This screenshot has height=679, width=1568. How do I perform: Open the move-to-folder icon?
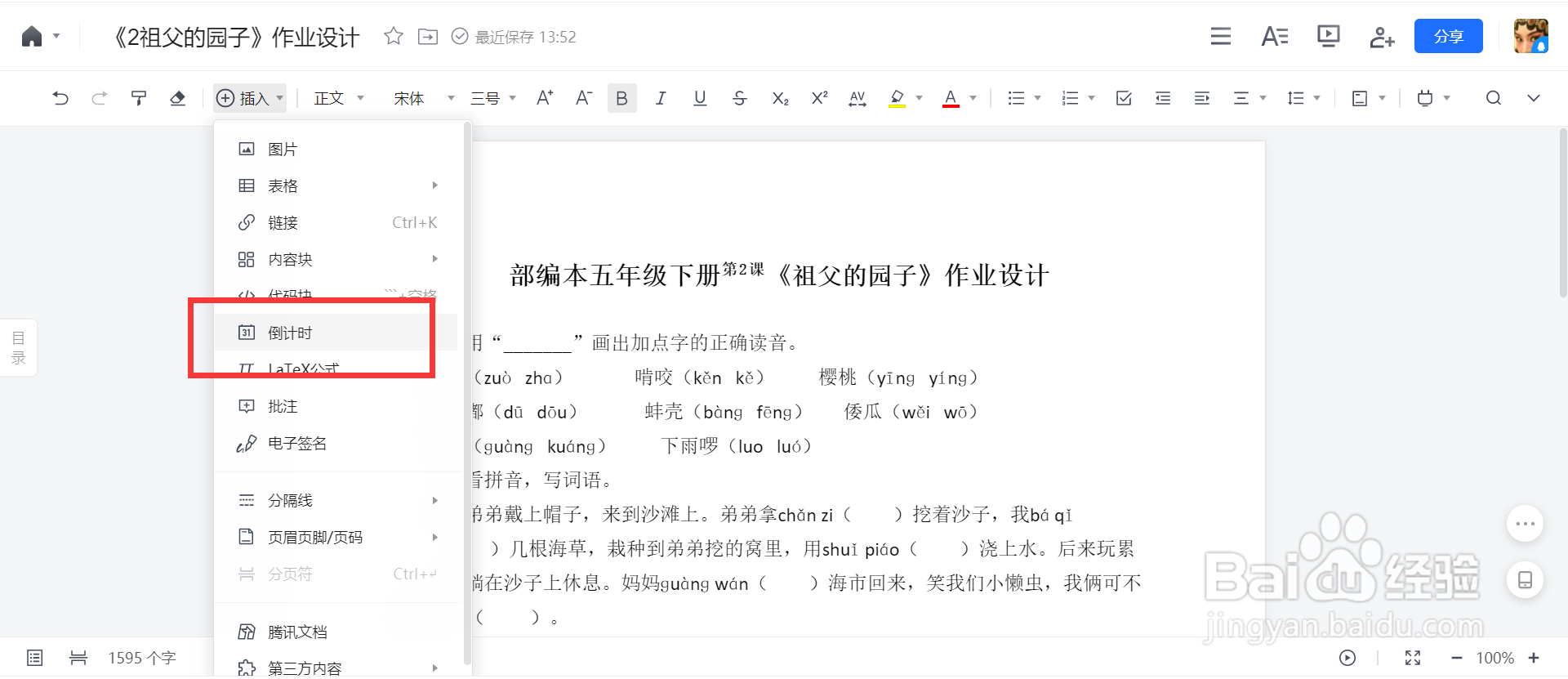[428, 36]
